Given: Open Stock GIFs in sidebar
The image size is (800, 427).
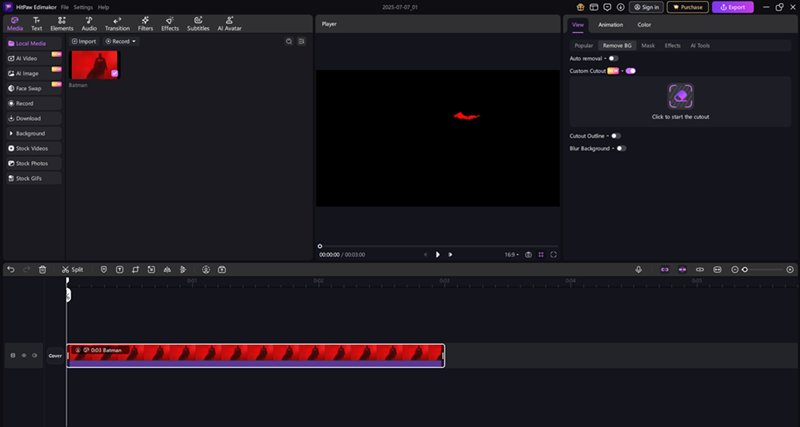Looking at the screenshot, I should [33, 179].
